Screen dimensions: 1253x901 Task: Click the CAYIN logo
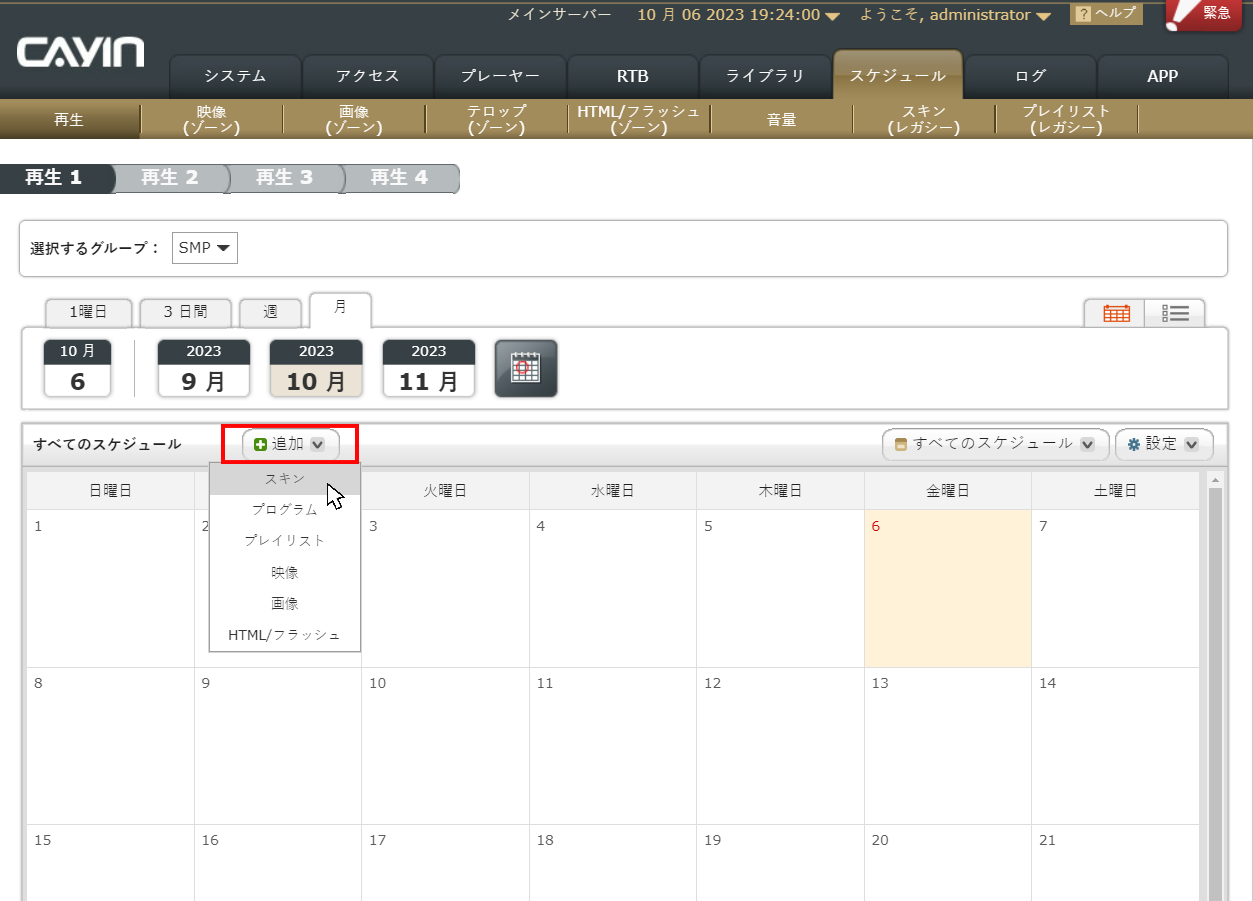[80, 52]
